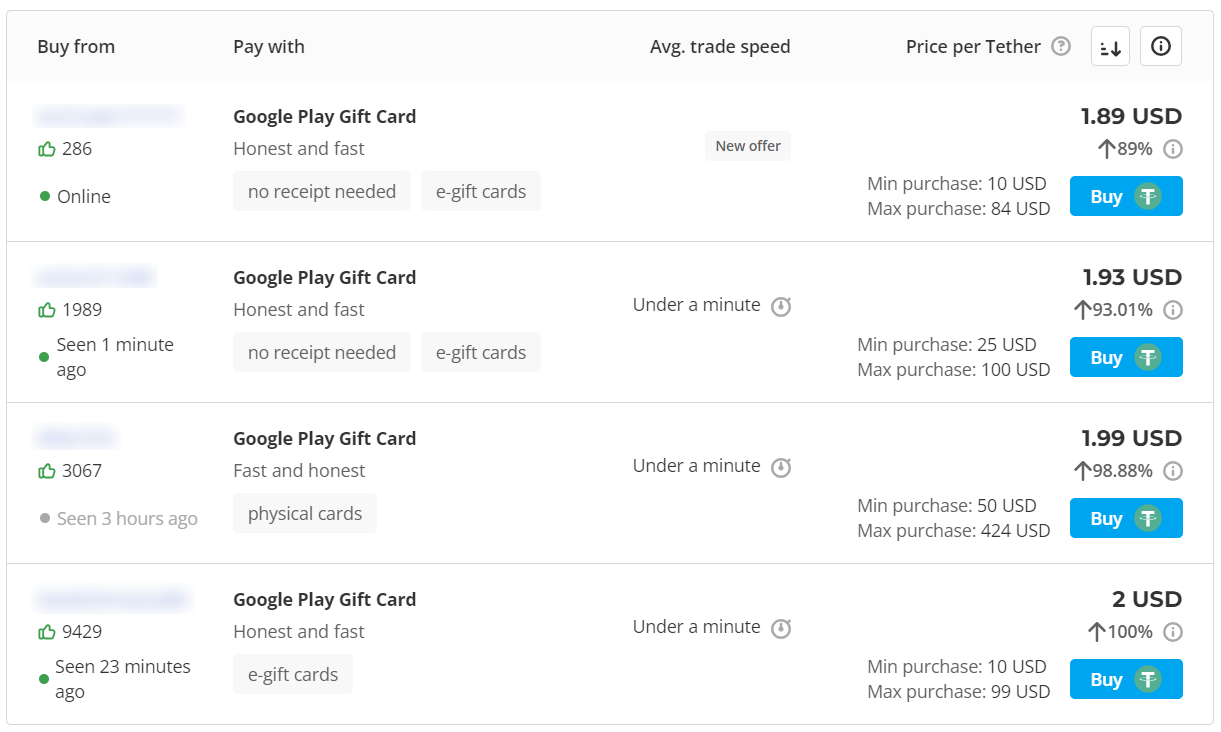Click the info icon beside the 89% markup
The width and height of the screenshot is (1221, 732).
click(x=1173, y=148)
